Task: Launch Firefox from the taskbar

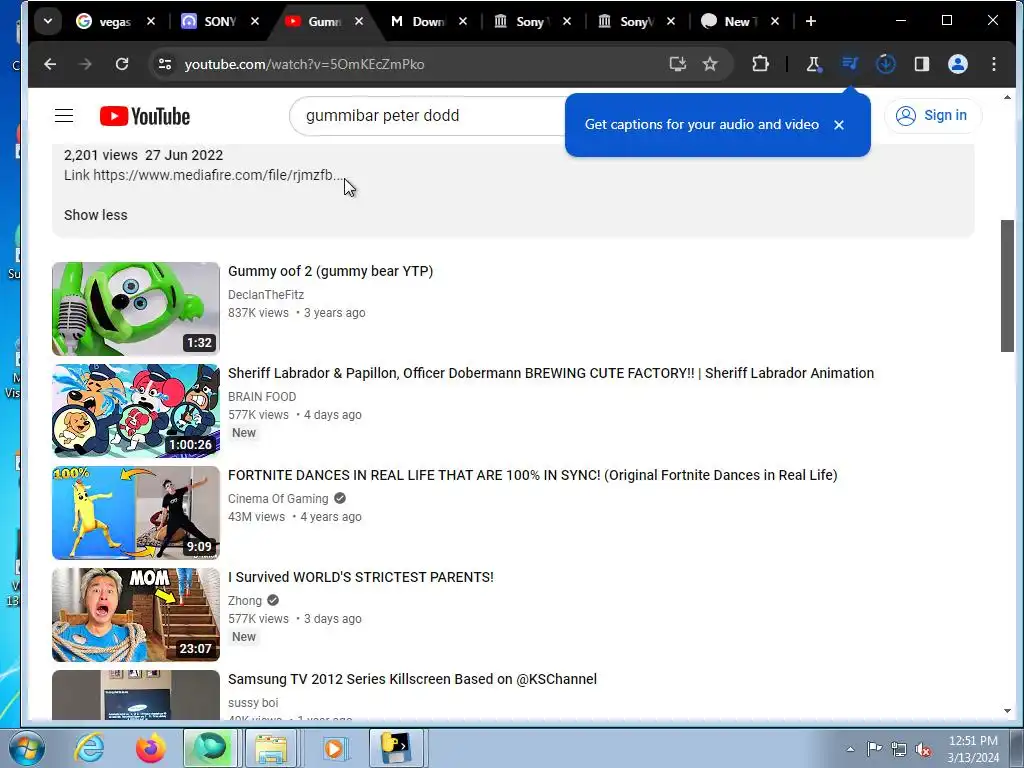Action: click(150, 748)
